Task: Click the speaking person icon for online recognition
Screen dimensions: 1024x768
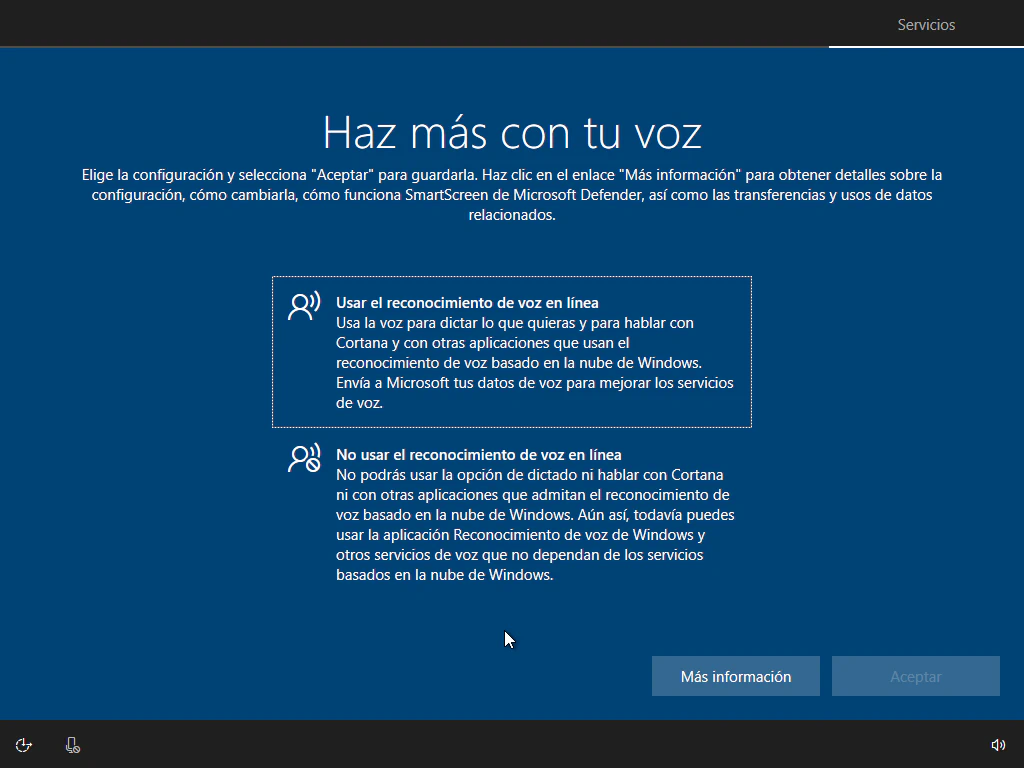Action: 303,306
